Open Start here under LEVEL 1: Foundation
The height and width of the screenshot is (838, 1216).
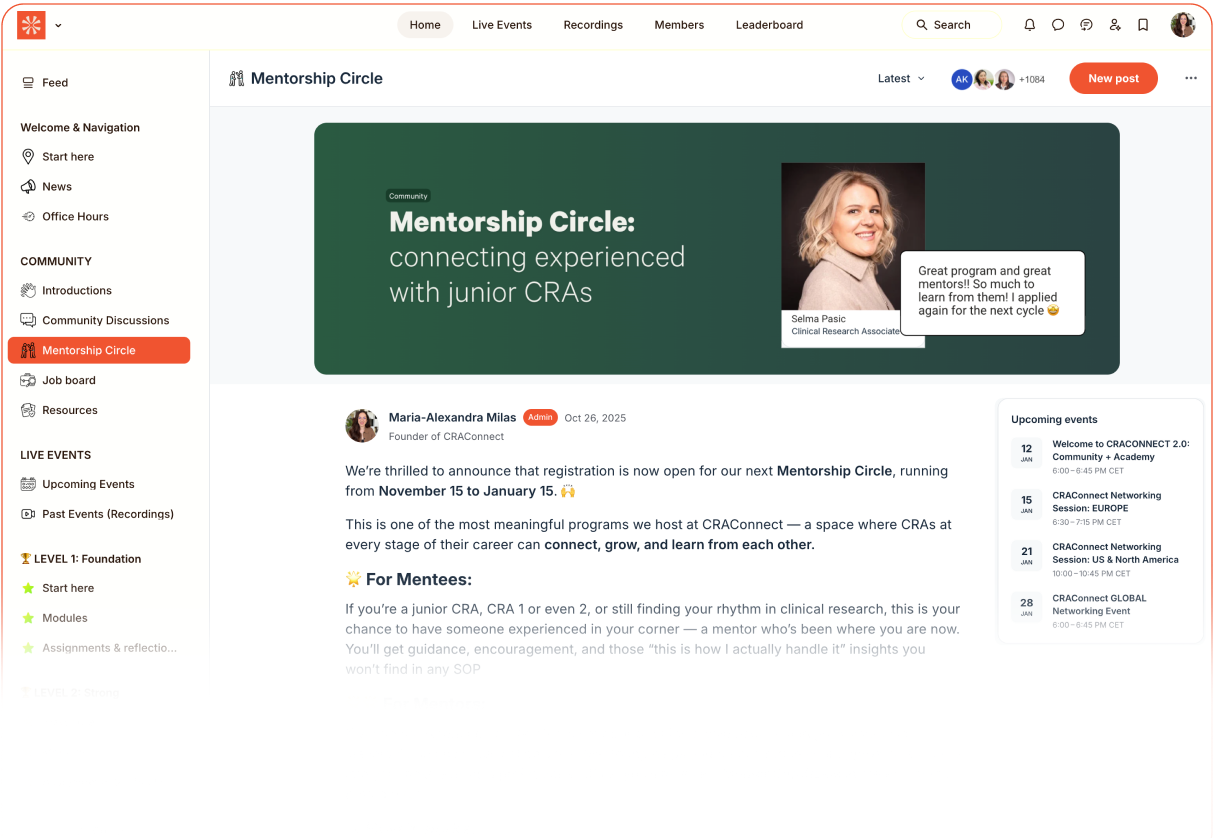99,588
